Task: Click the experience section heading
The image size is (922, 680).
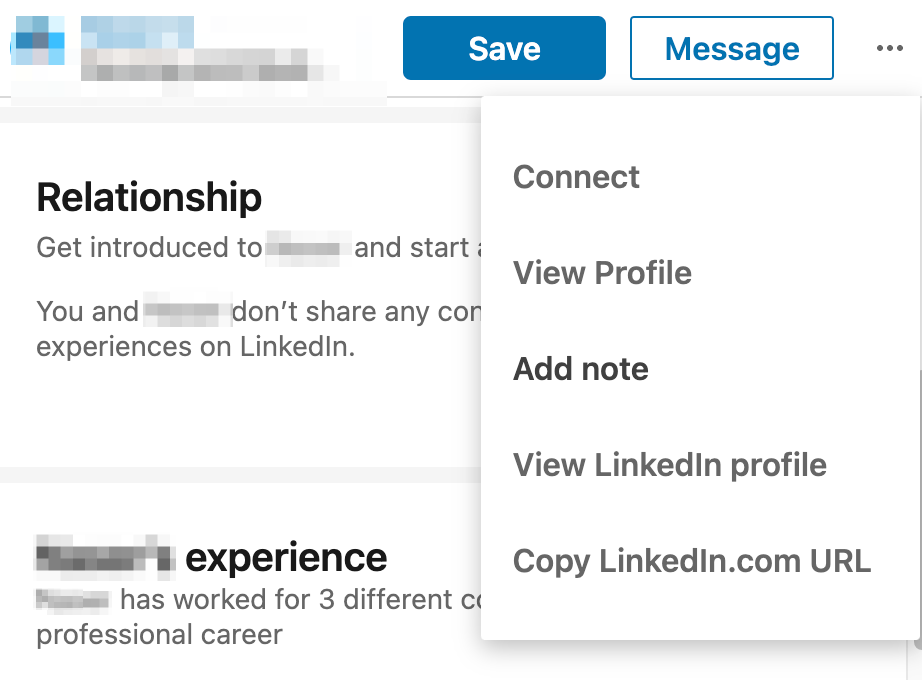Action: (x=212, y=557)
